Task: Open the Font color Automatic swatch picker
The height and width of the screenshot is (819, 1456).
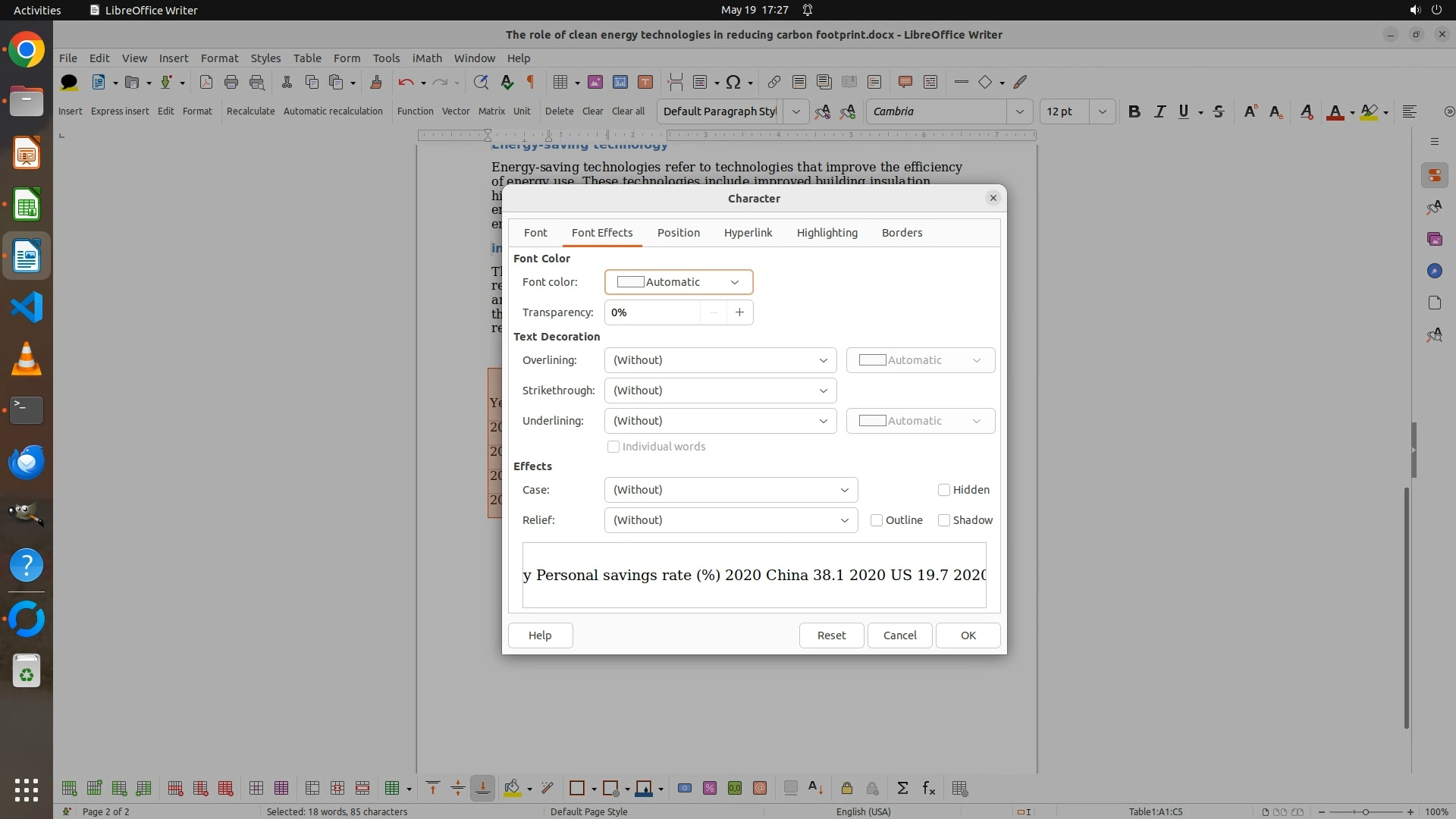Action: pyautogui.click(x=678, y=282)
